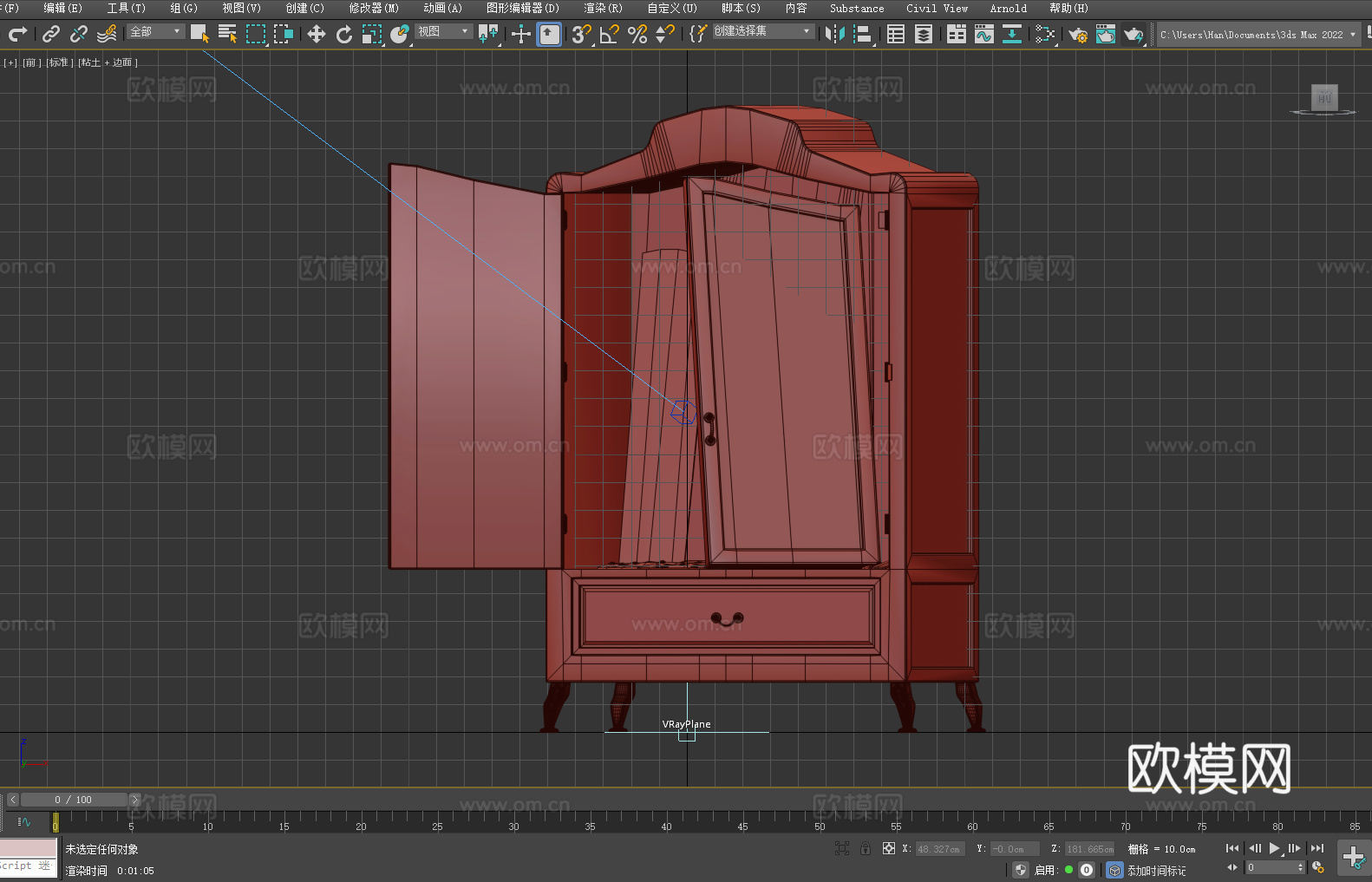This screenshot has height=882, width=1372.
Task: Click the viewport [前] view label
Action: pos(31,62)
